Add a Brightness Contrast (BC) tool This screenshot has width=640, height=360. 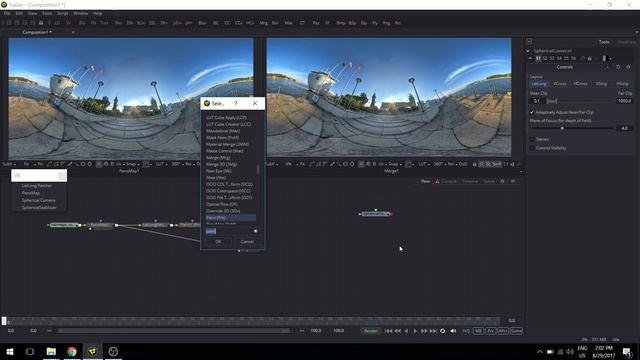click(x=216, y=23)
